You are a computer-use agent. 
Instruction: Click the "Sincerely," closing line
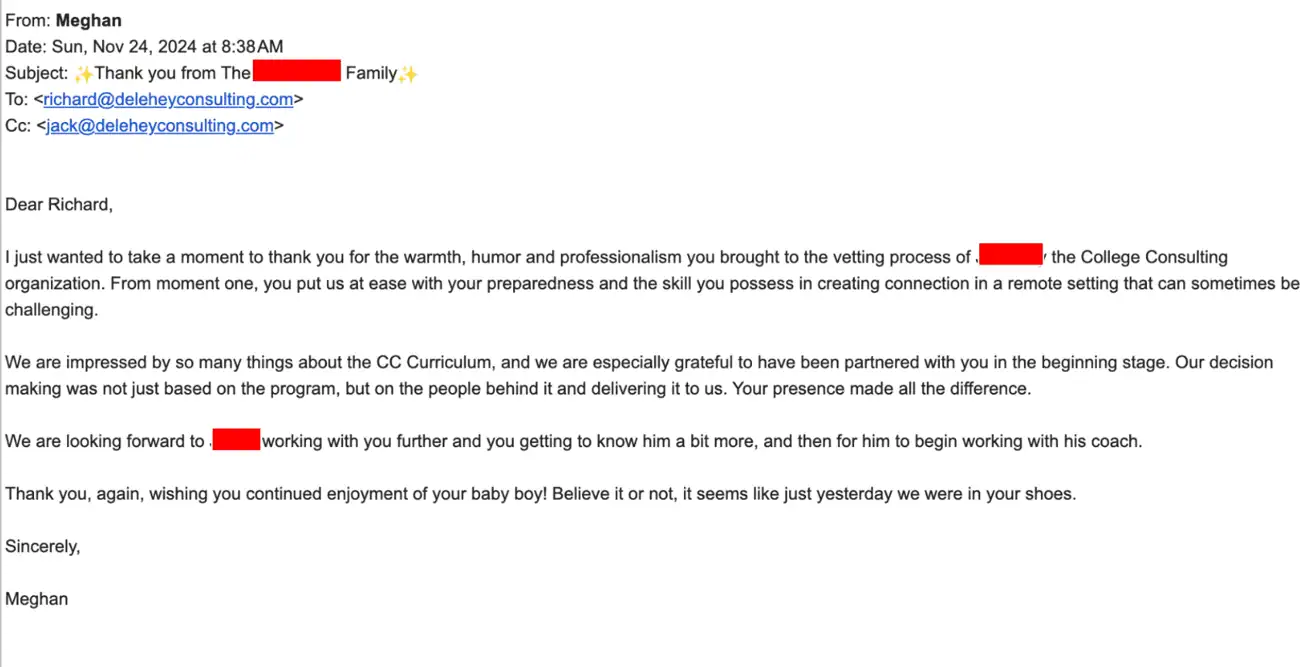43,546
